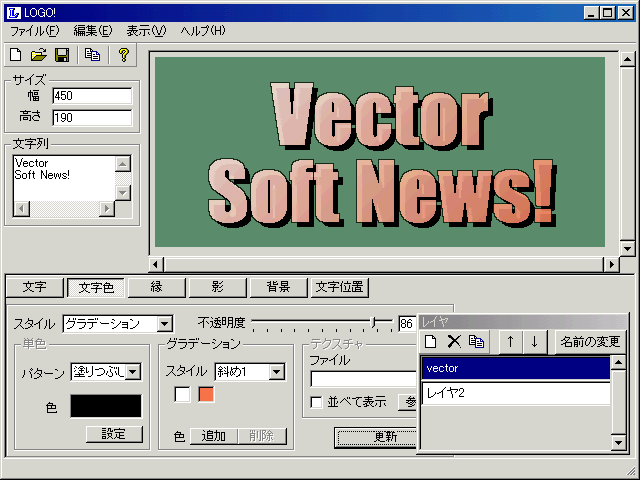Create a new layer in レイヤ panel
The height and width of the screenshot is (480, 640).
(x=431, y=342)
